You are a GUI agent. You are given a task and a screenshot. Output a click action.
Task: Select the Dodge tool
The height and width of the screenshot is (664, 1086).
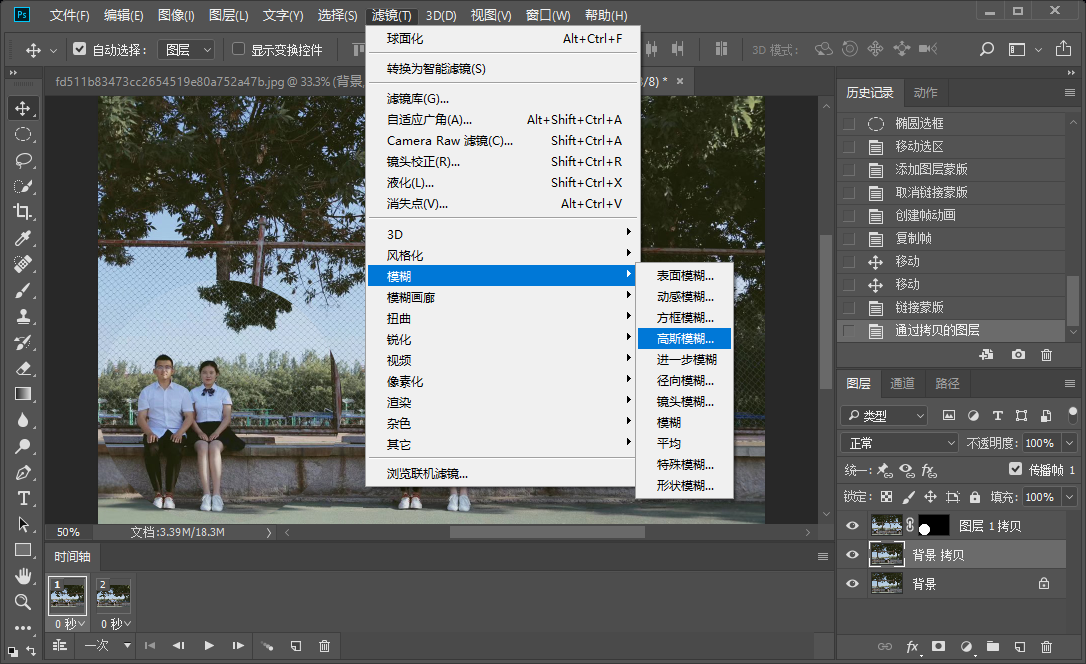pyautogui.click(x=23, y=447)
